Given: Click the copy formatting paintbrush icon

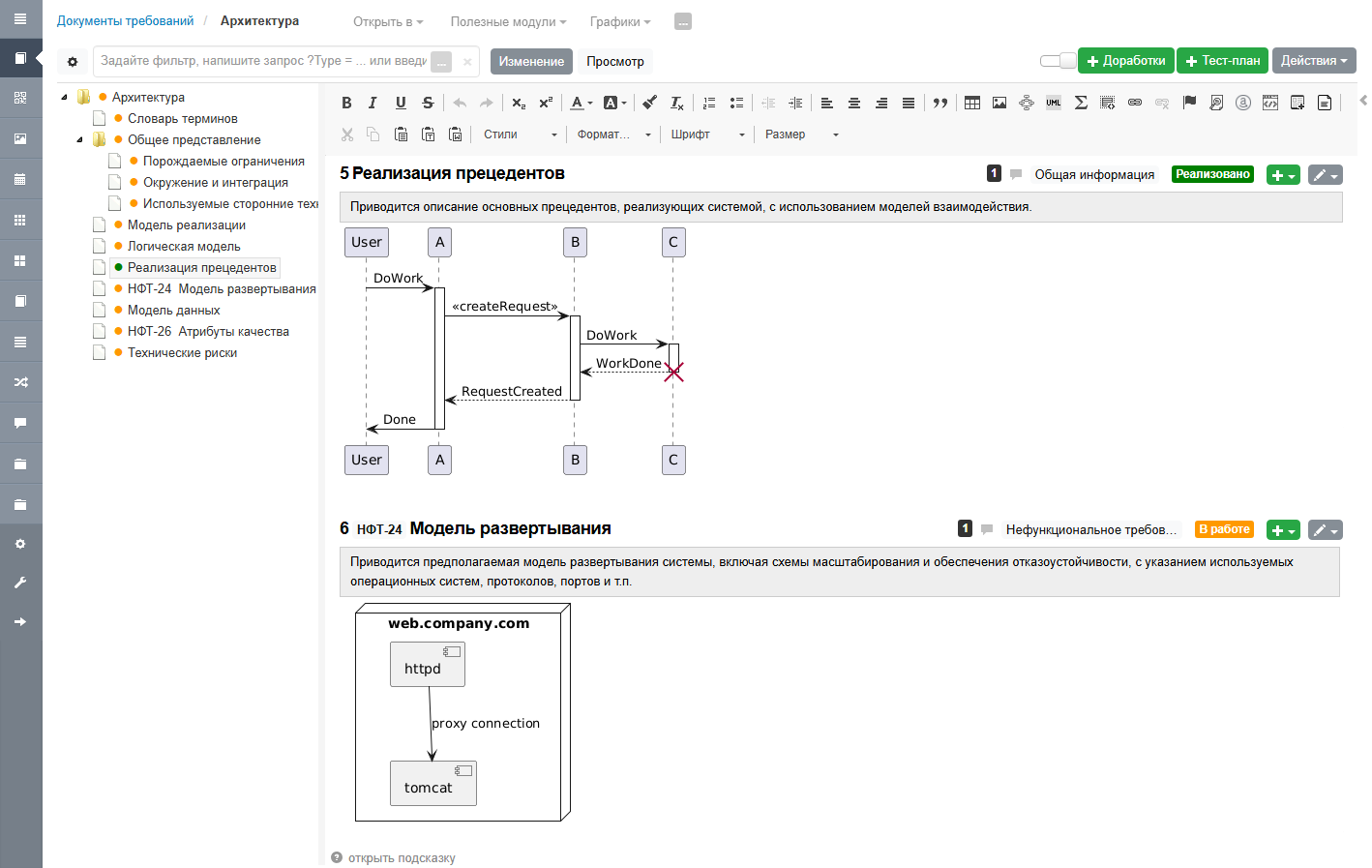Looking at the screenshot, I should [650, 103].
